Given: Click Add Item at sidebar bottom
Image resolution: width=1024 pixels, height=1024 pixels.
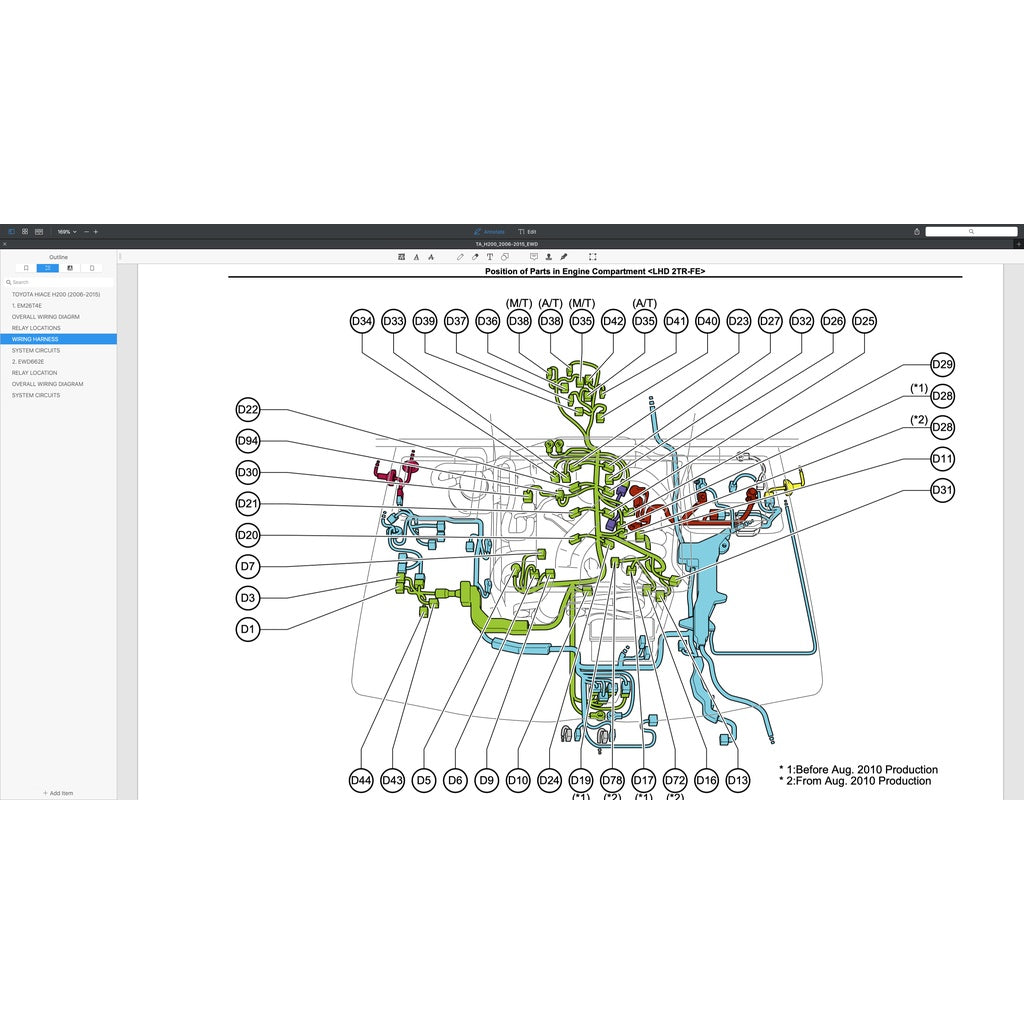Looking at the screenshot, I should coord(58,793).
